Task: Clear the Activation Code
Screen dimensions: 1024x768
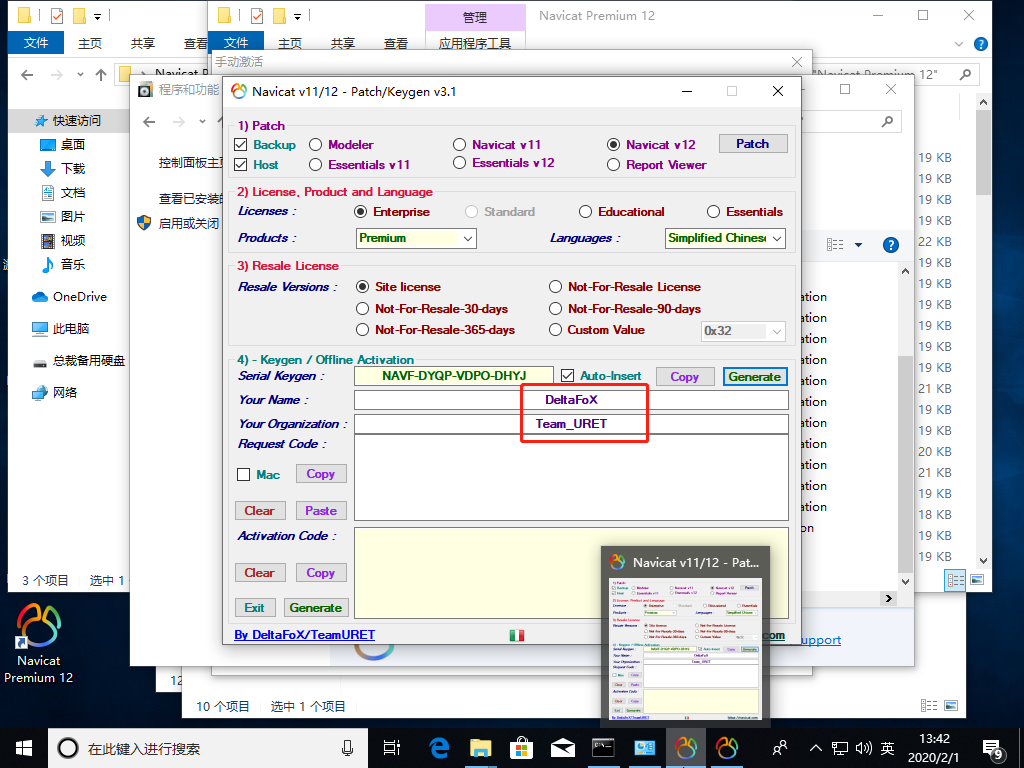Action: point(259,573)
